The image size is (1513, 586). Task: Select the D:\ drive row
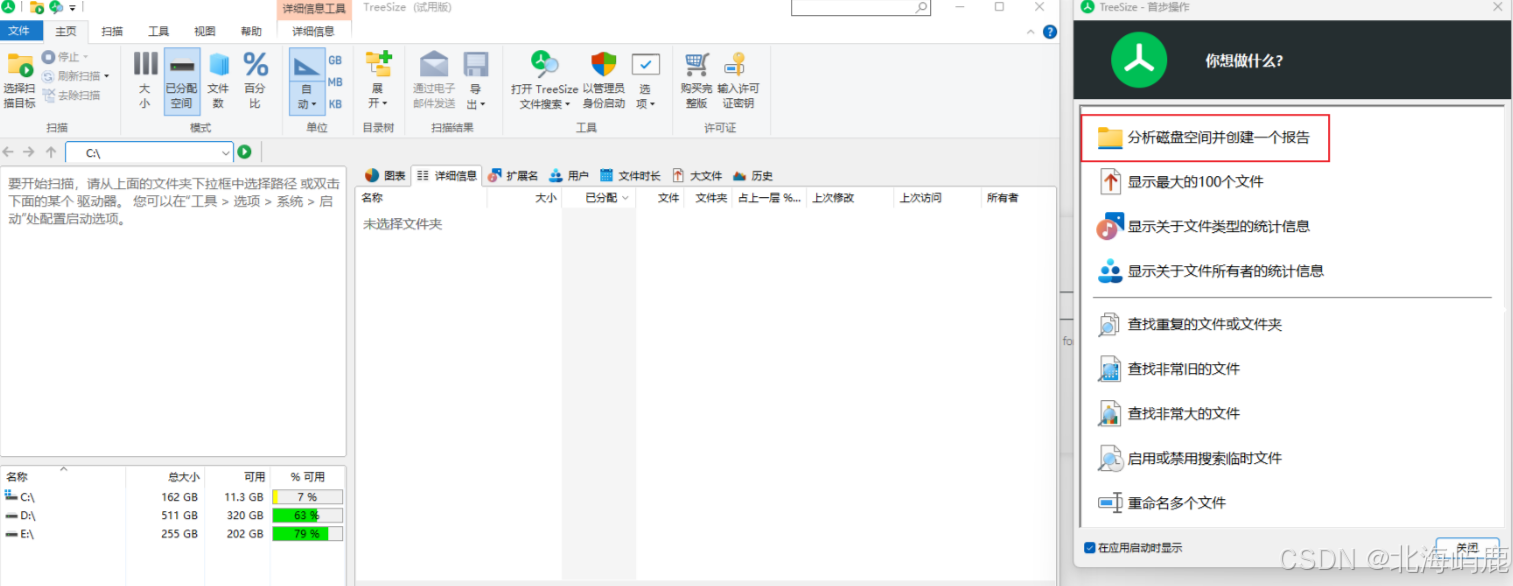[173, 515]
